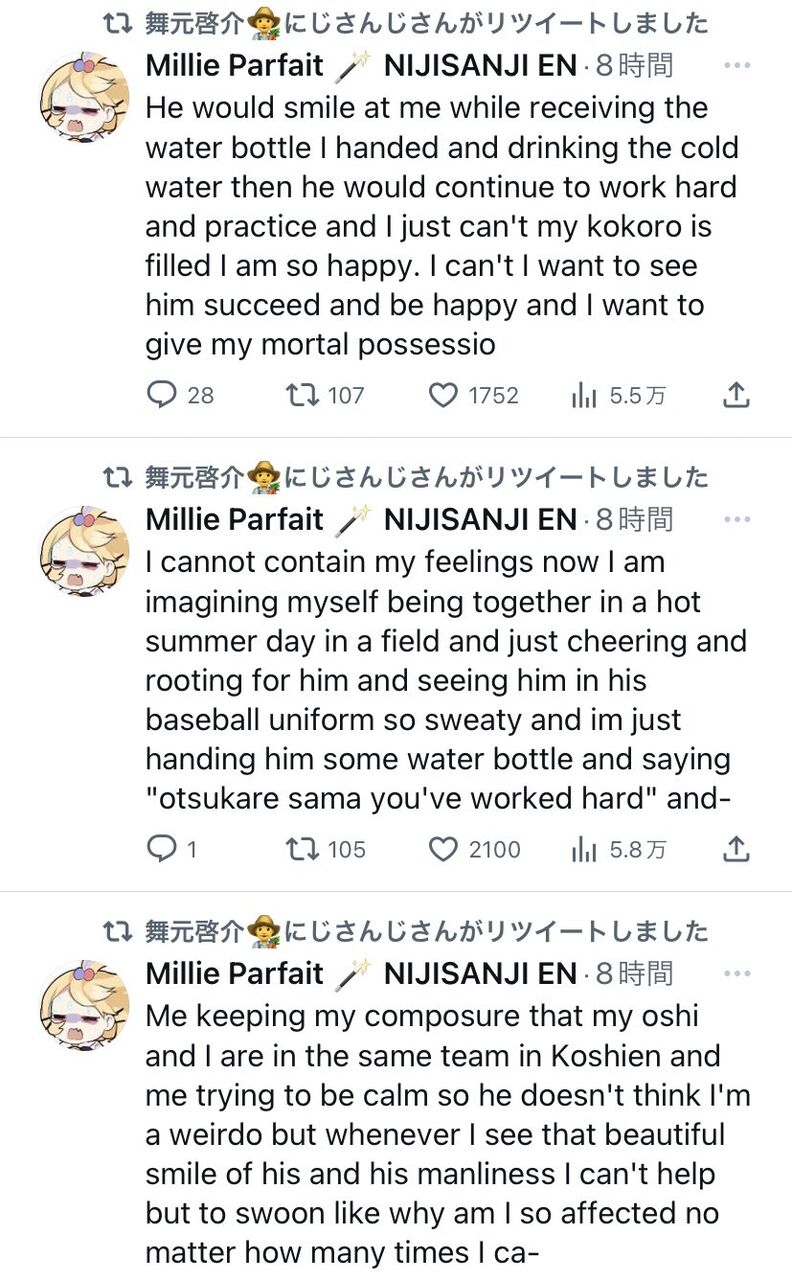Like the tweet with 1752 likes
This screenshot has width=792, height=1280.
pyautogui.click(x=443, y=396)
